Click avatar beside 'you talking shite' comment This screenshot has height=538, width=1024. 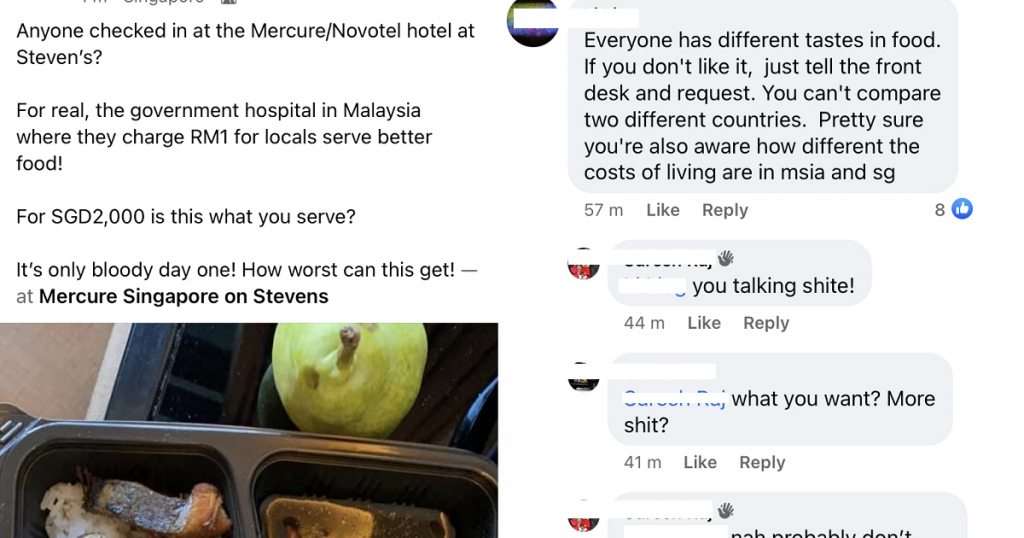click(x=584, y=264)
